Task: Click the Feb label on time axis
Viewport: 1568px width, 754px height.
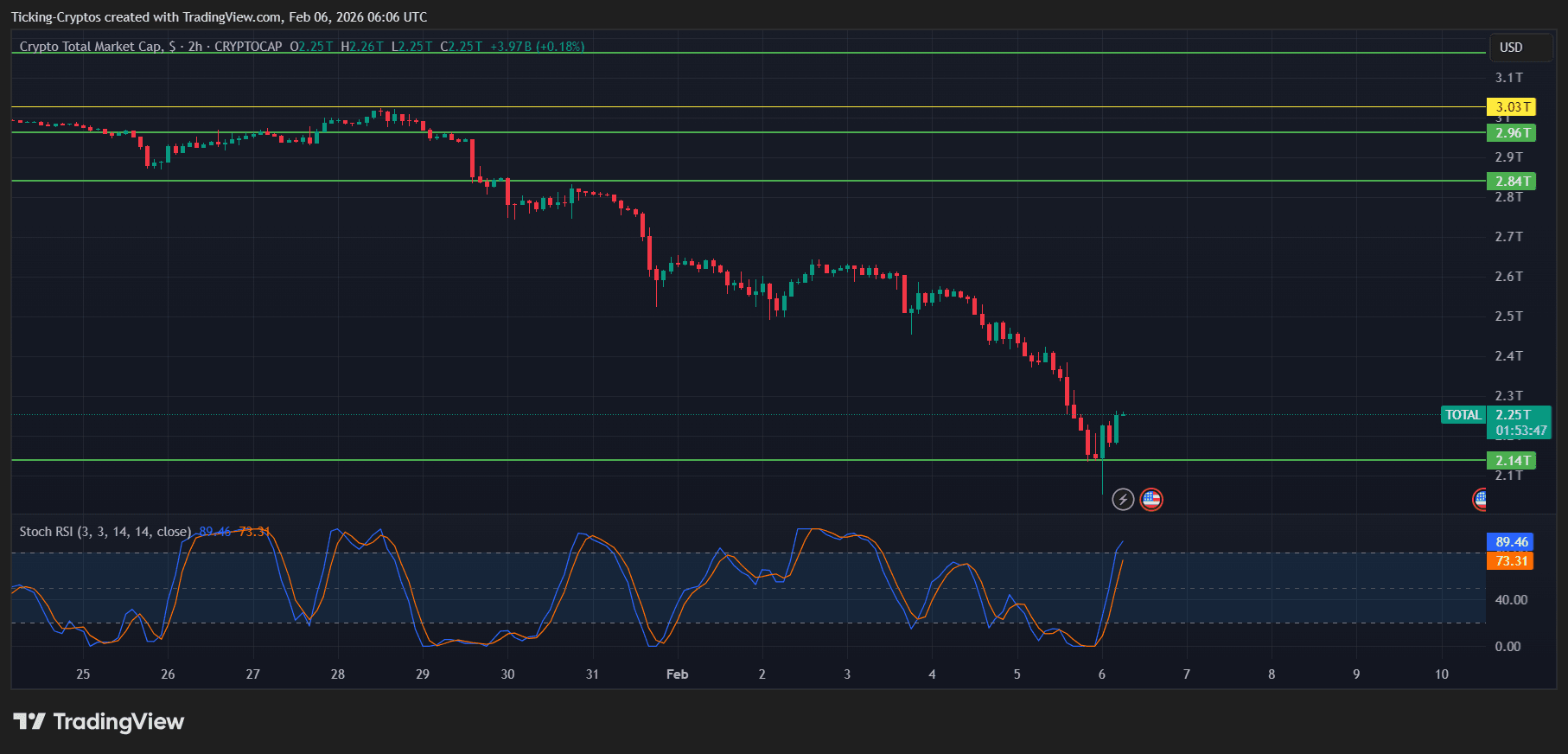Action: 677,674
